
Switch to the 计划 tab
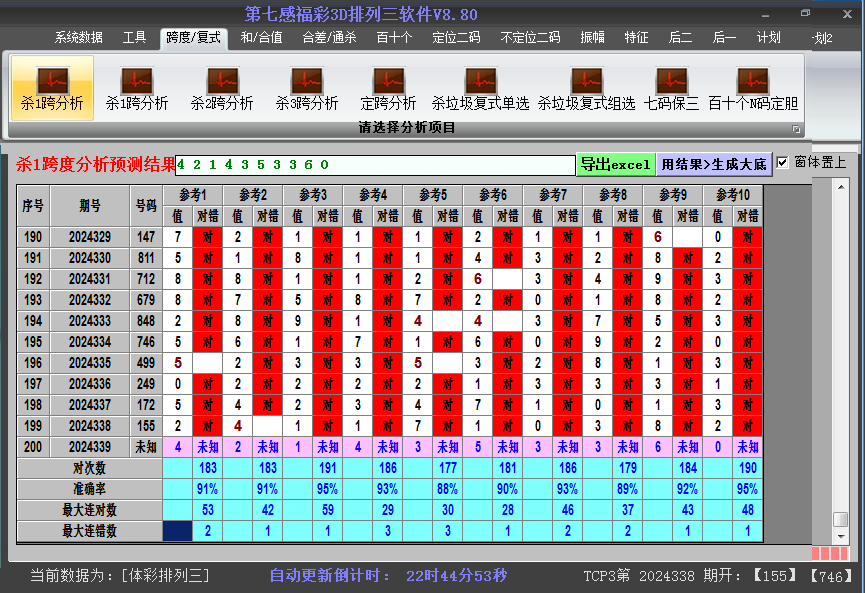pyautogui.click(x=768, y=38)
